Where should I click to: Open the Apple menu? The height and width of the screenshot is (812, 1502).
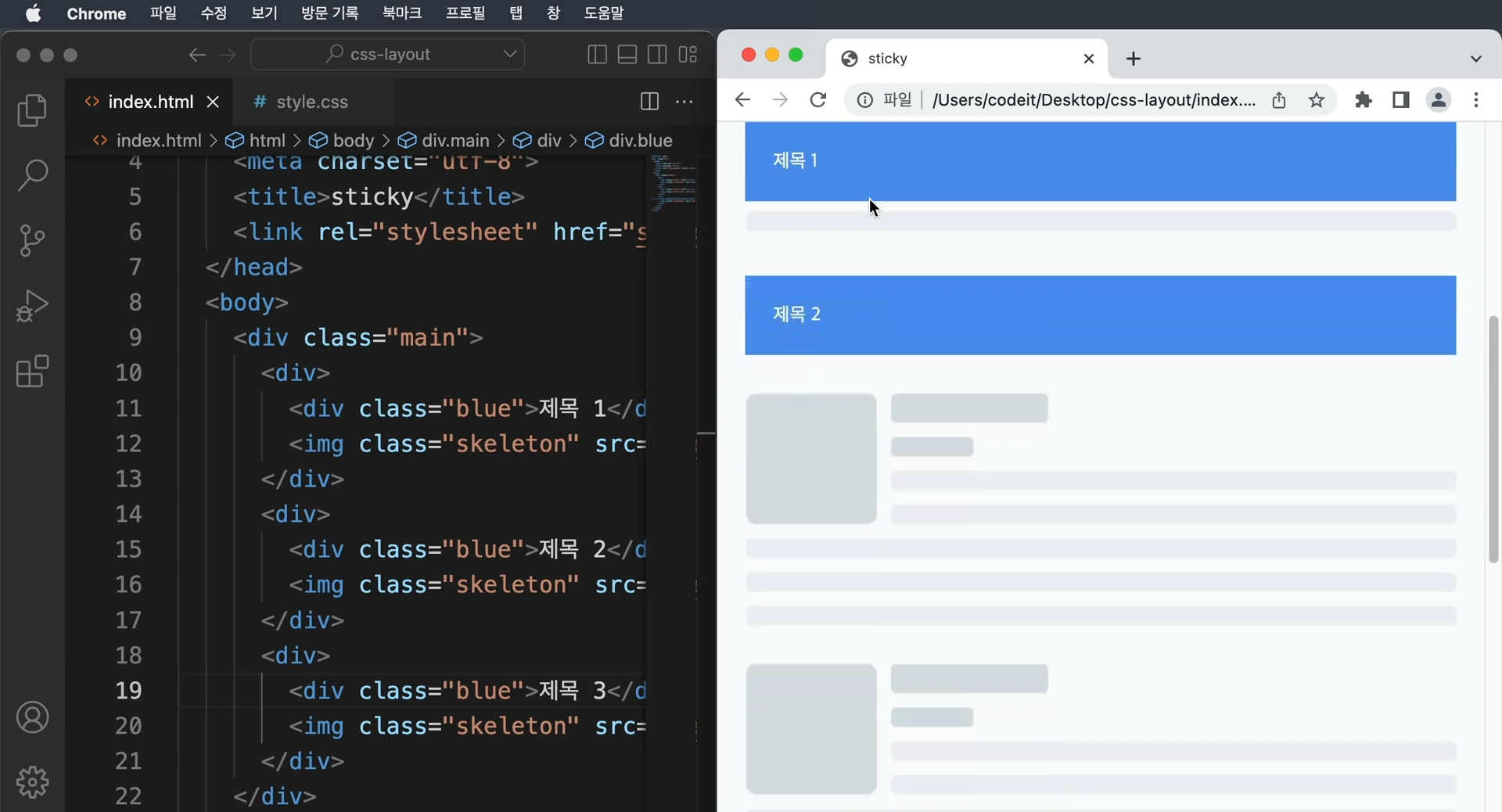pos(33,13)
